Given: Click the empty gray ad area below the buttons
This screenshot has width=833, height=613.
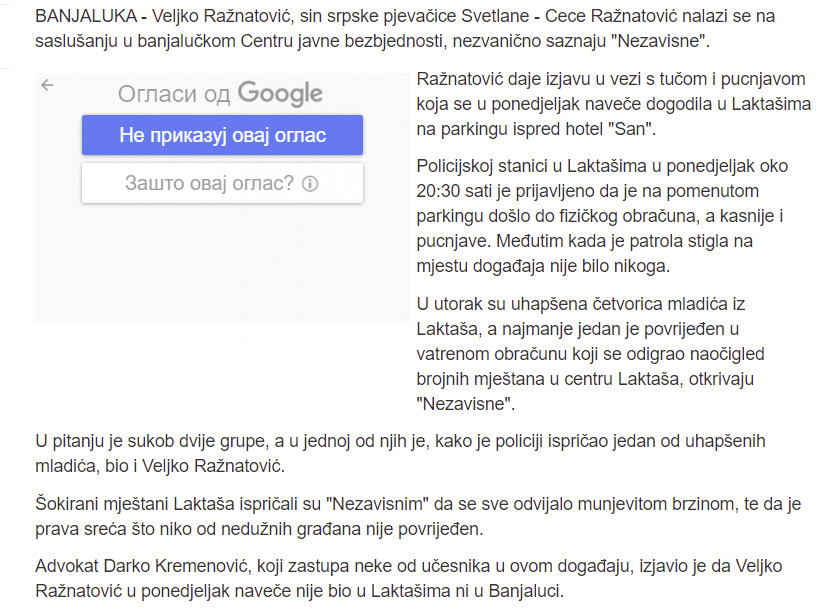Looking at the screenshot, I should tap(222, 263).
